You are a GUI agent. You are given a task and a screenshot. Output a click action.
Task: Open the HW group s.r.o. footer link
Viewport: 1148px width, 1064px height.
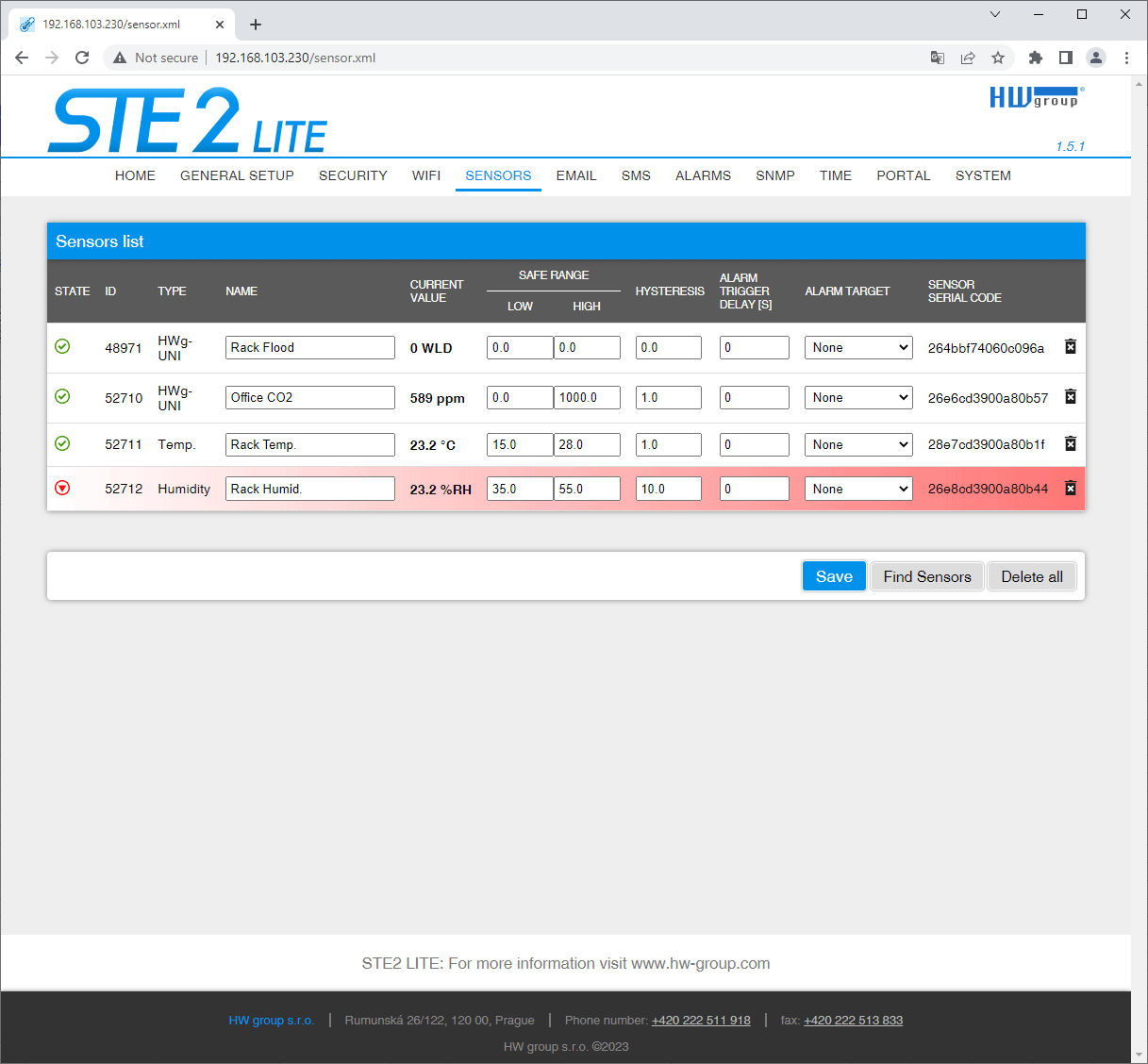coord(271,1020)
